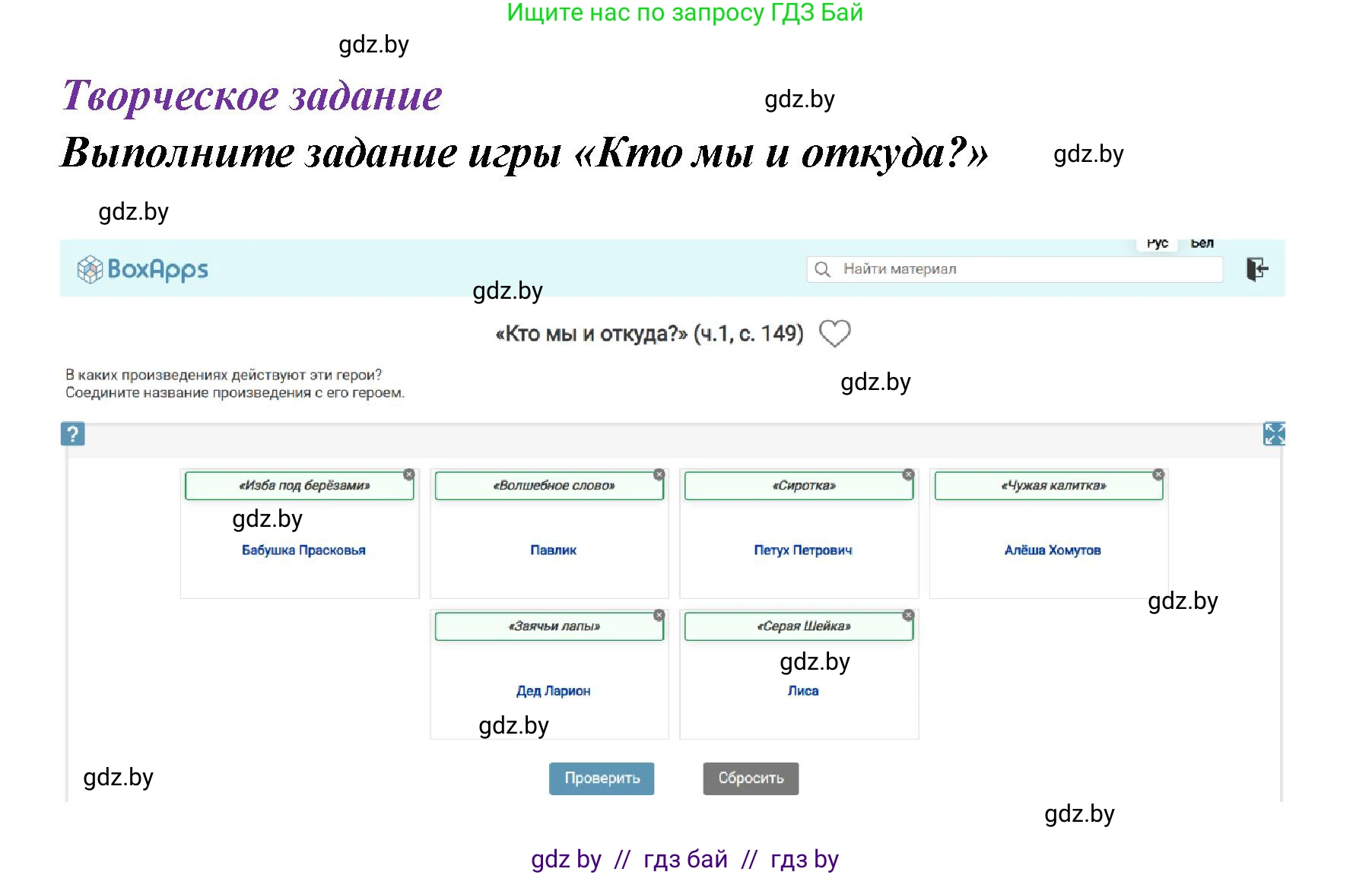Clear the «Волшебное слово» card answer

pos(657,473)
